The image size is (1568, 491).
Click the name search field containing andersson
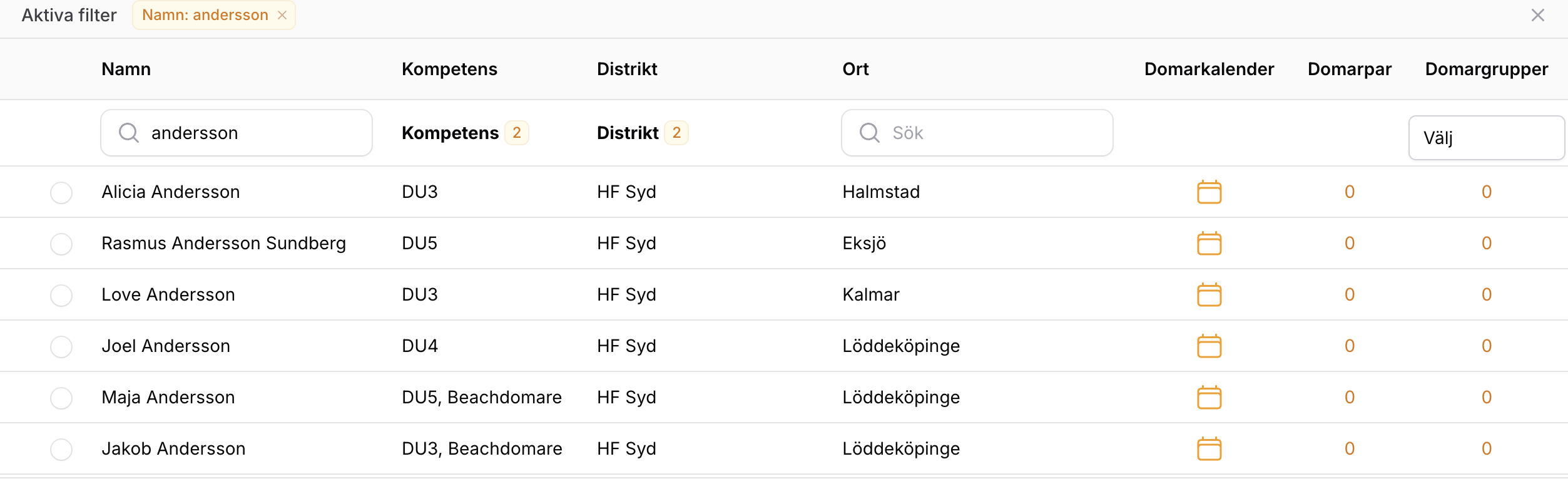tap(237, 133)
